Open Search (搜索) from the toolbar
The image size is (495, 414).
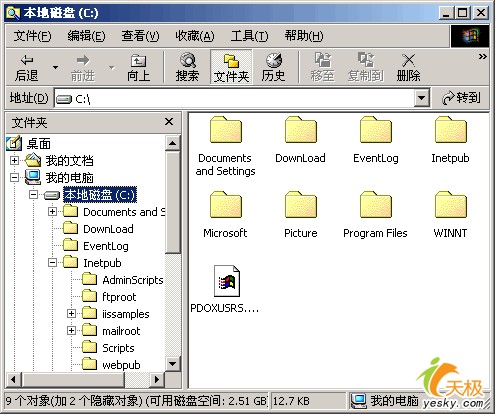(x=187, y=68)
